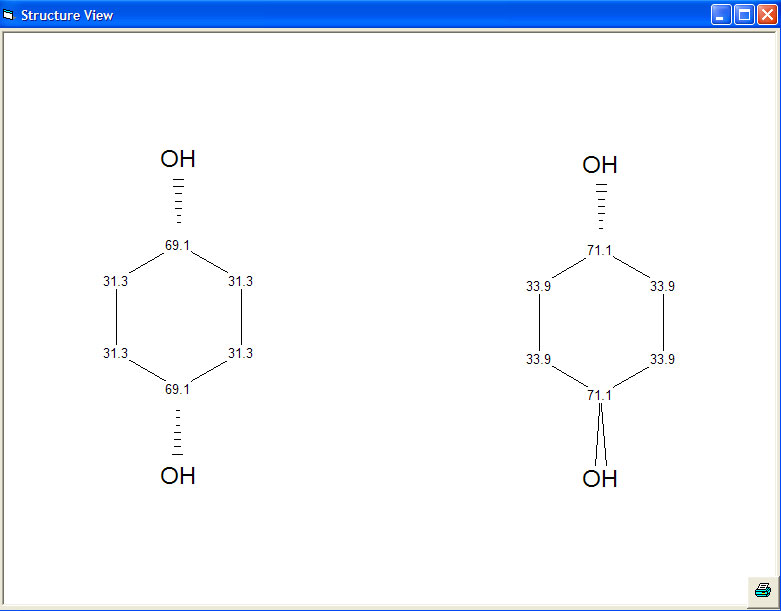Pick the lower-right 31.3 atom label
The height and width of the screenshot is (611, 781).
pyautogui.click(x=240, y=354)
